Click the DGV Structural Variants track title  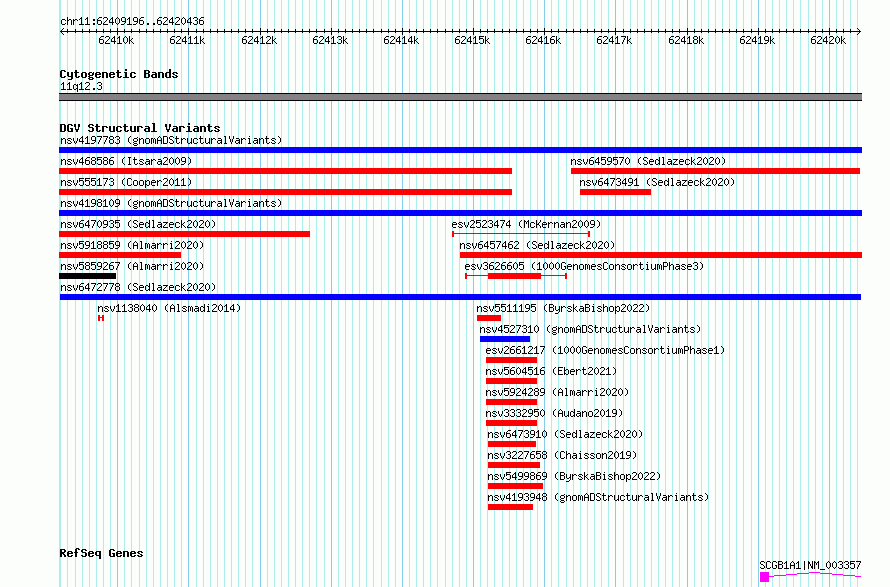point(140,128)
